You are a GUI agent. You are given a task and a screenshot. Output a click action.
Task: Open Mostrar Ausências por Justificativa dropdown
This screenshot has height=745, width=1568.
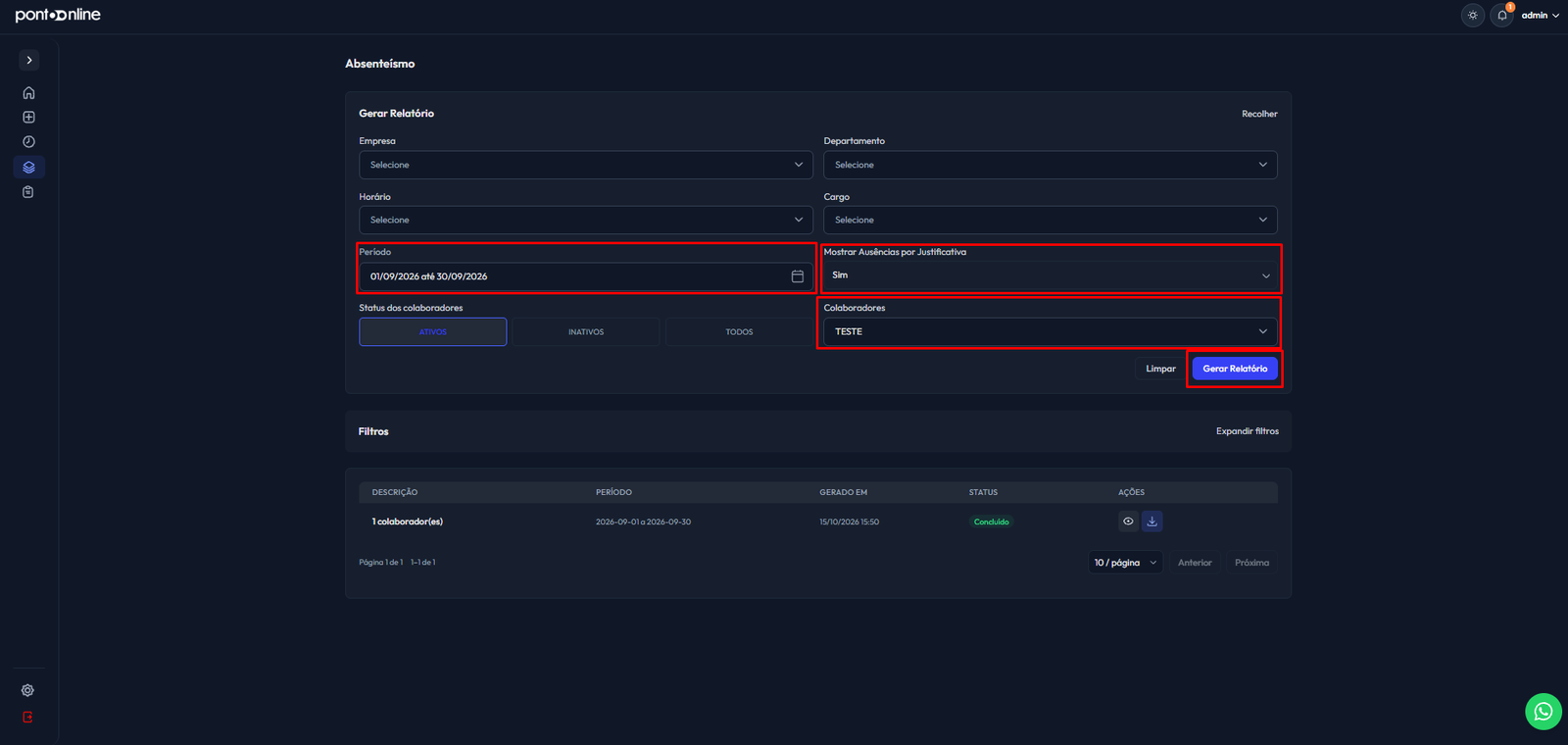1051,275
